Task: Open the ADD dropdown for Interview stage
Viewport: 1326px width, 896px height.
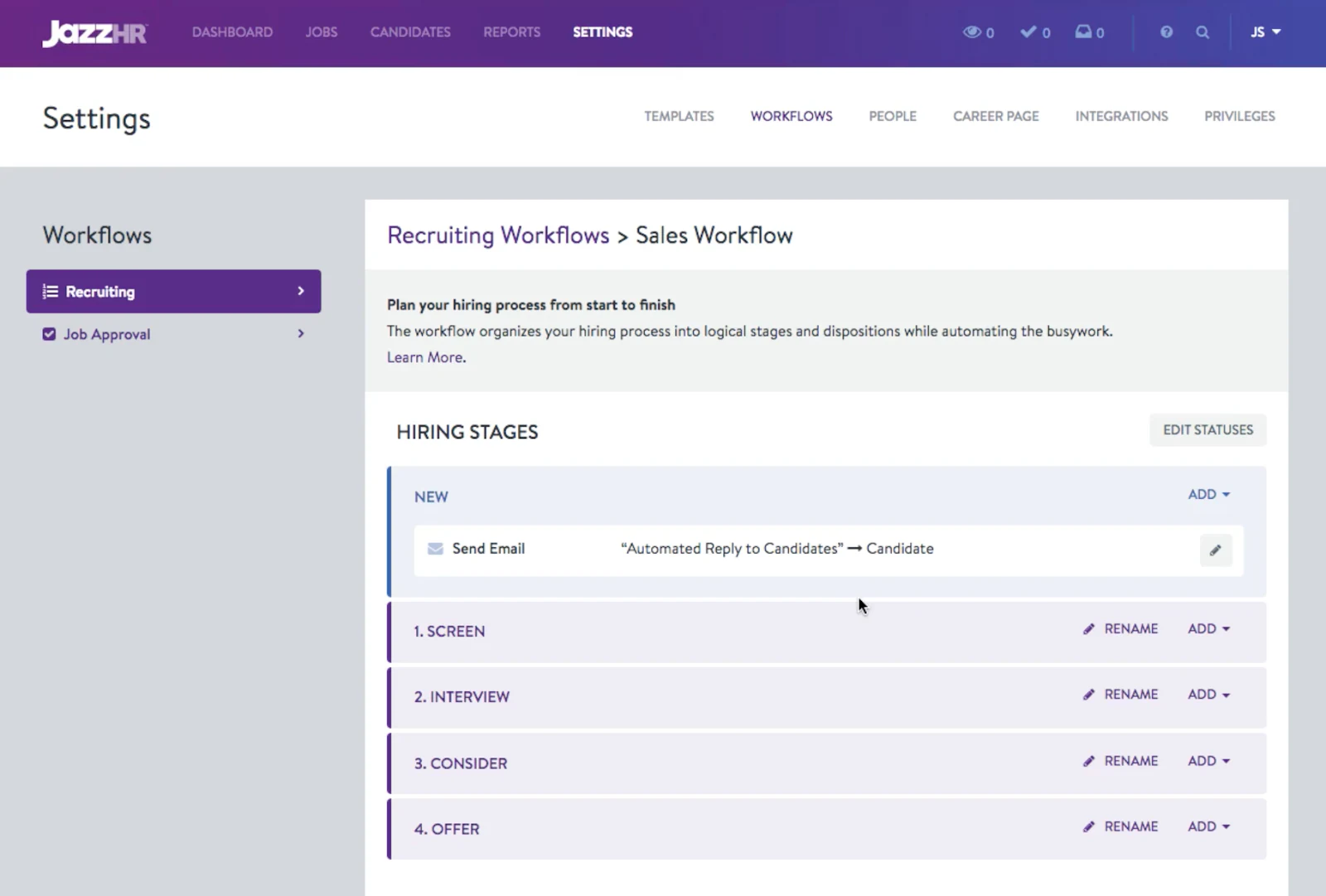Action: click(1208, 695)
